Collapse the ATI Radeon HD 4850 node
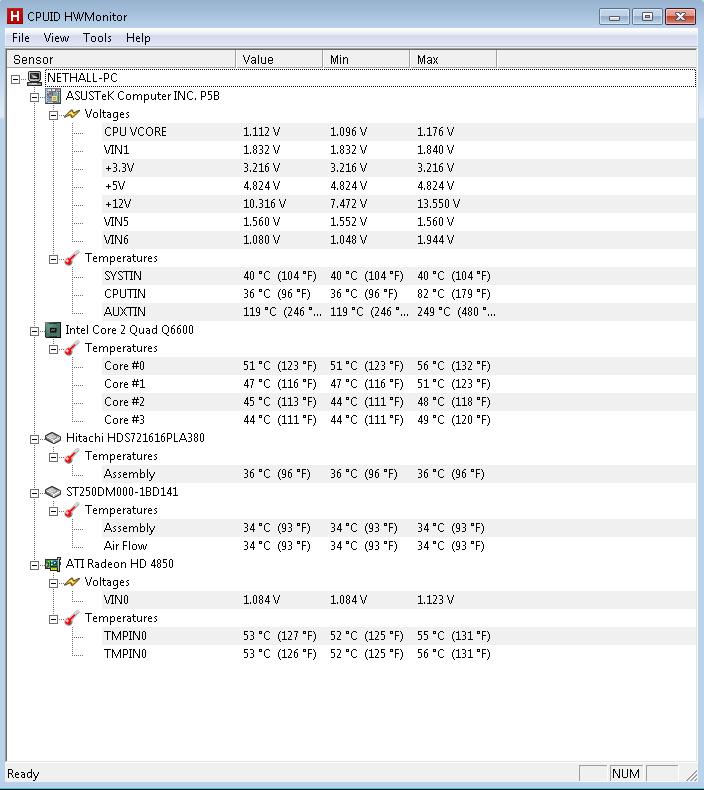Viewport: 704px width, 790px height. pos(34,565)
